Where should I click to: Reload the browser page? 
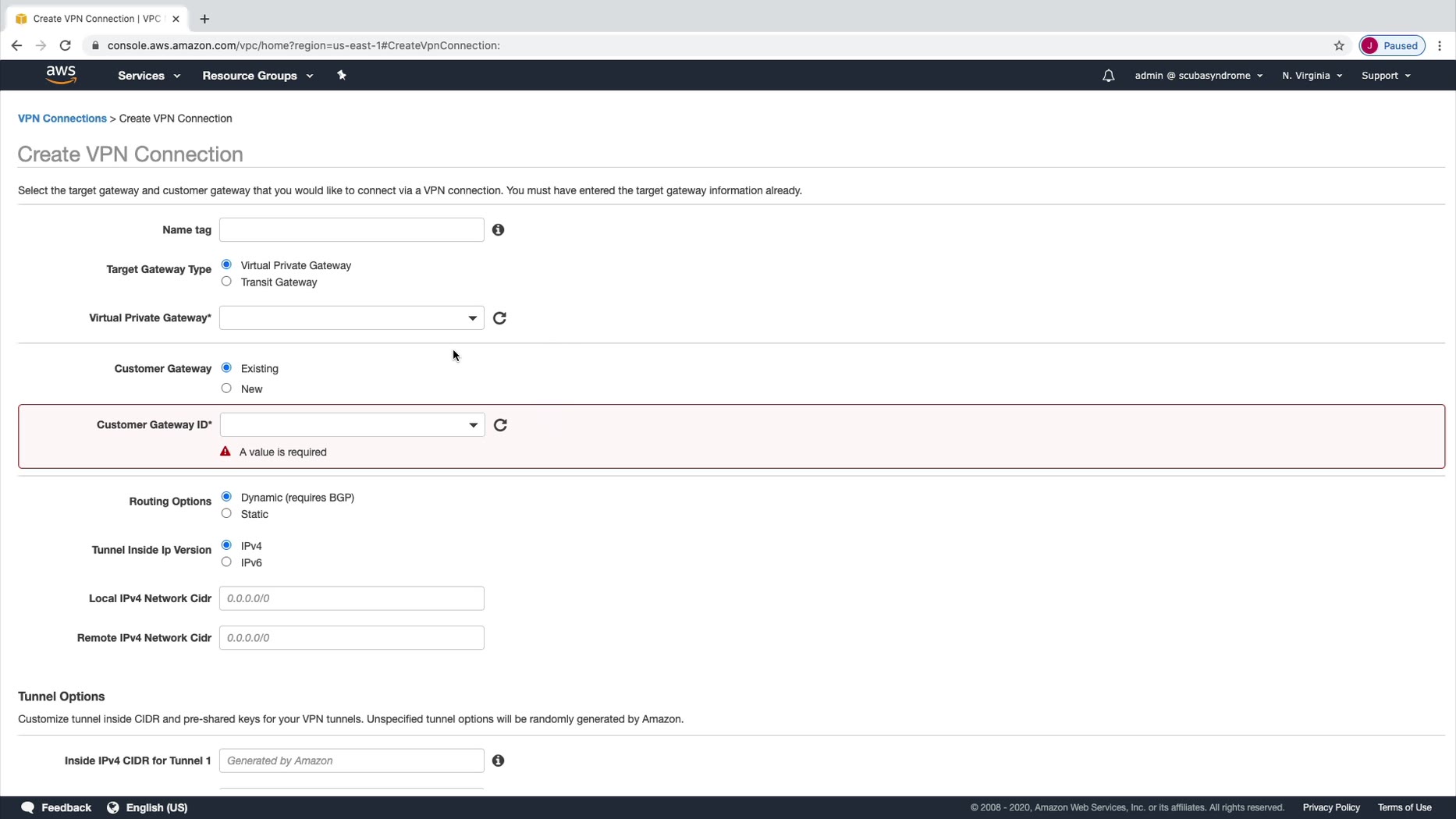pyautogui.click(x=66, y=45)
